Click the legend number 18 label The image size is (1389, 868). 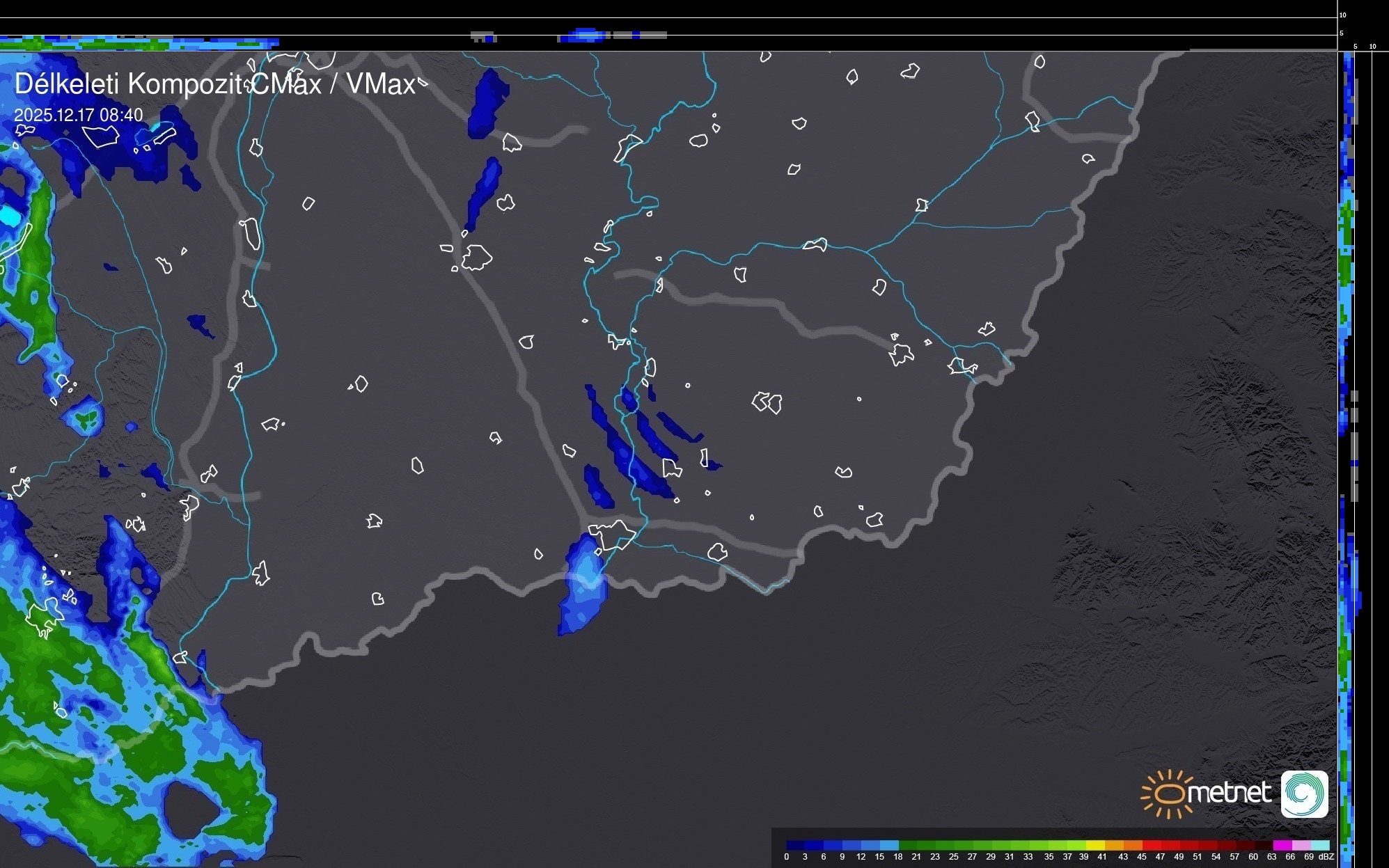coord(898,857)
